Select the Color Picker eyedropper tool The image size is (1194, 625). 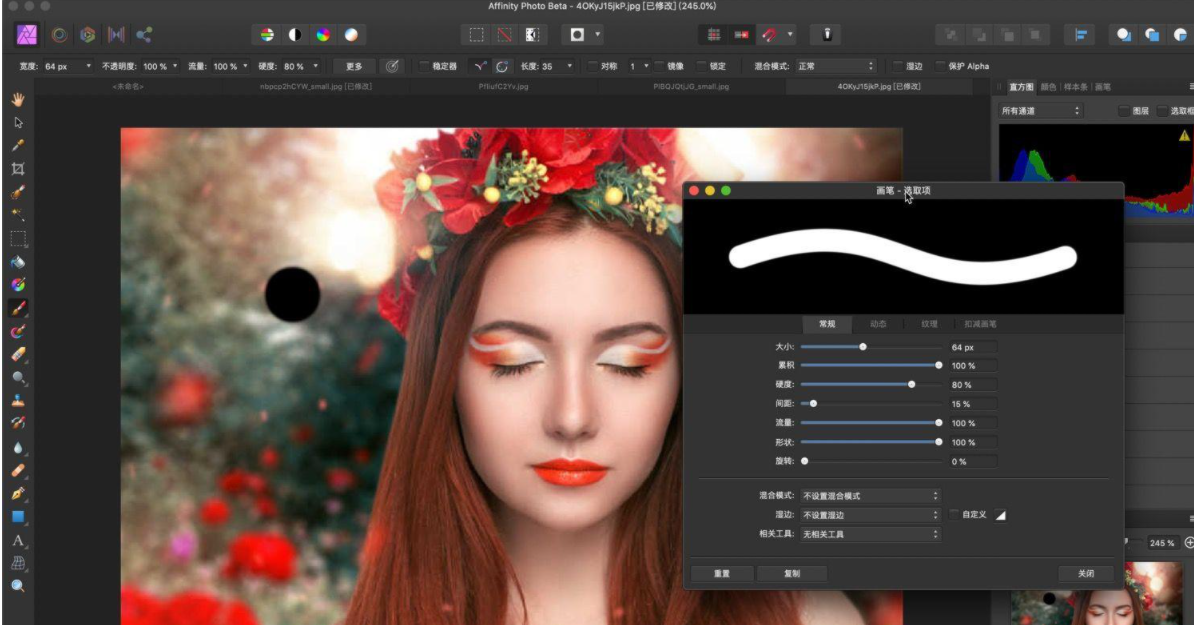tap(18, 145)
